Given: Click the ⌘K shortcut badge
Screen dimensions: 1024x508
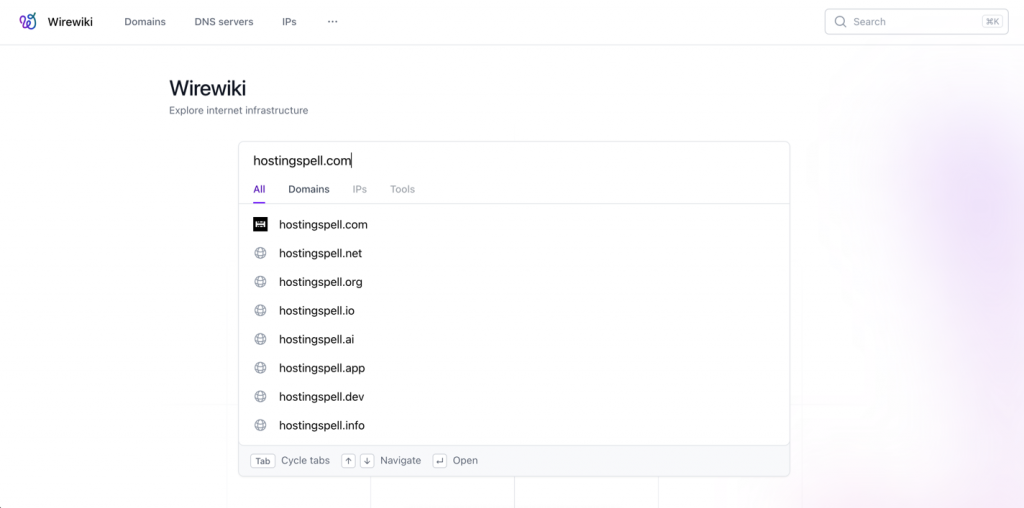Looking at the screenshot, I should pos(992,22).
